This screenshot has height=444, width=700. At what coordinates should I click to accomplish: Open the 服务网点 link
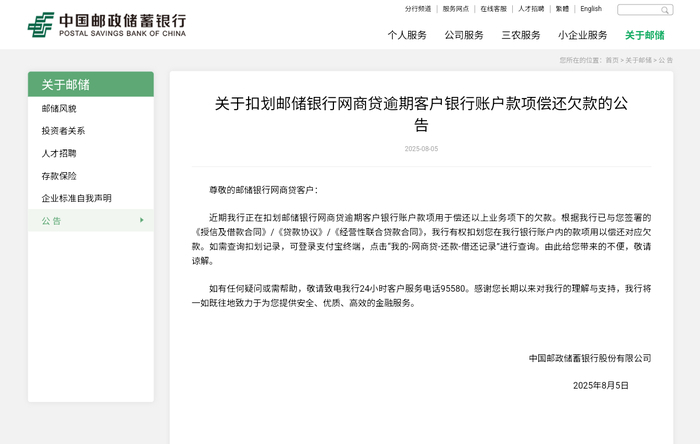tap(456, 9)
